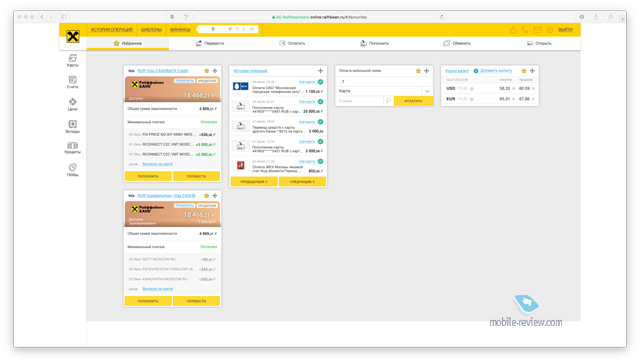Switch to the Перевести tab

click(x=210, y=43)
